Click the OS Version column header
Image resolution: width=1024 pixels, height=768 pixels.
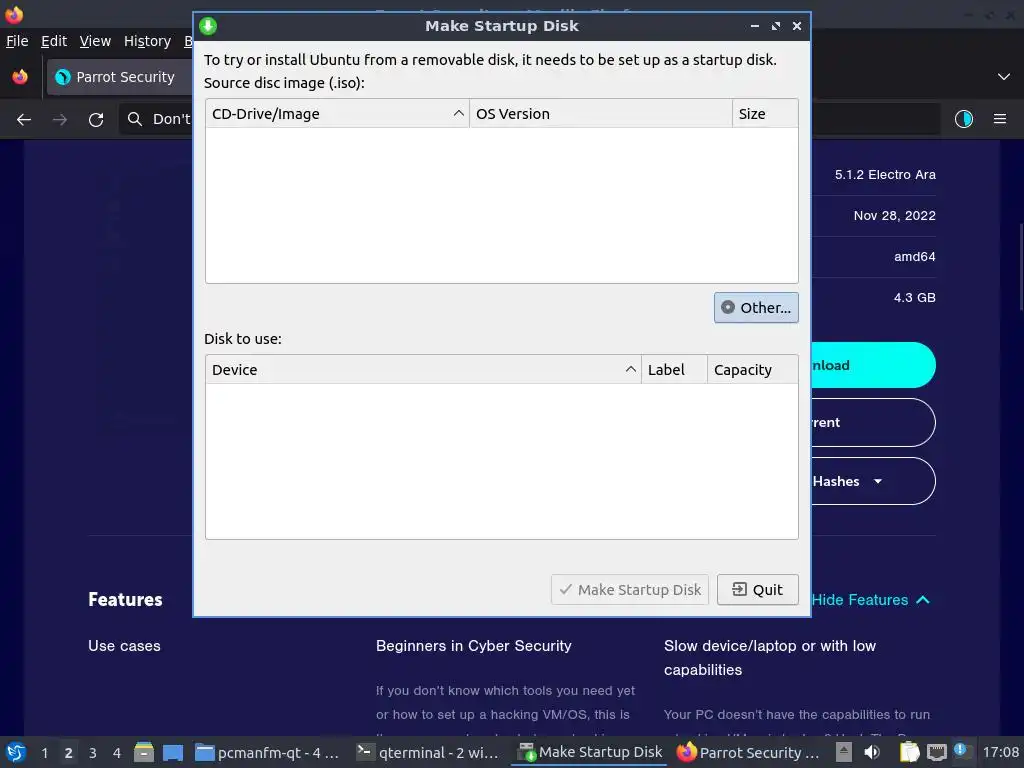(x=600, y=114)
